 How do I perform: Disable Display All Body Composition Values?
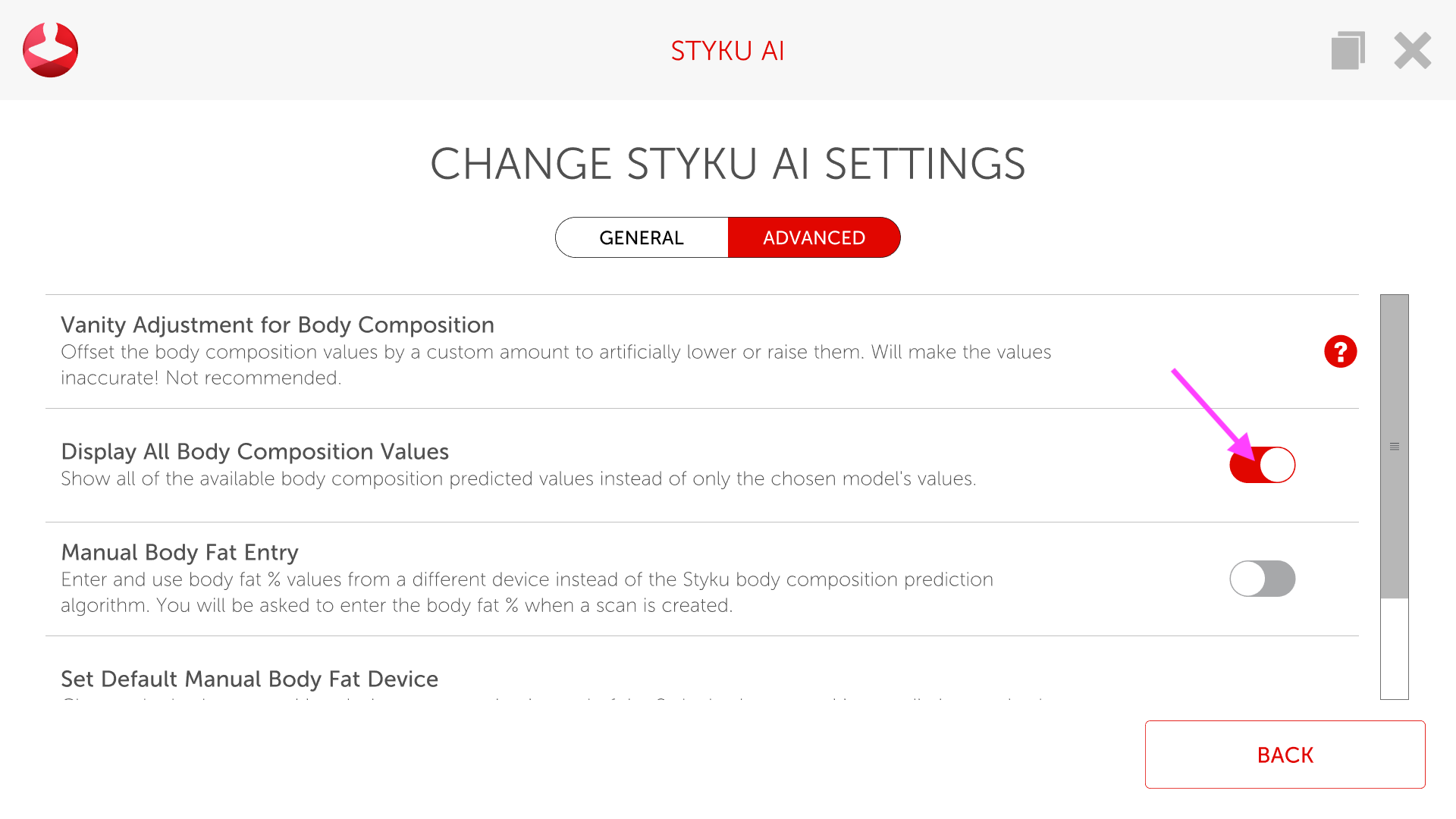pos(1262,465)
